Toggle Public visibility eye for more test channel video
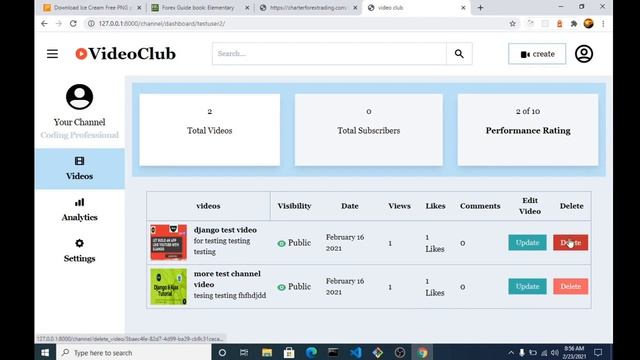Image resolution: width=640 pixels, height=360 pixels. click(281, 287)
